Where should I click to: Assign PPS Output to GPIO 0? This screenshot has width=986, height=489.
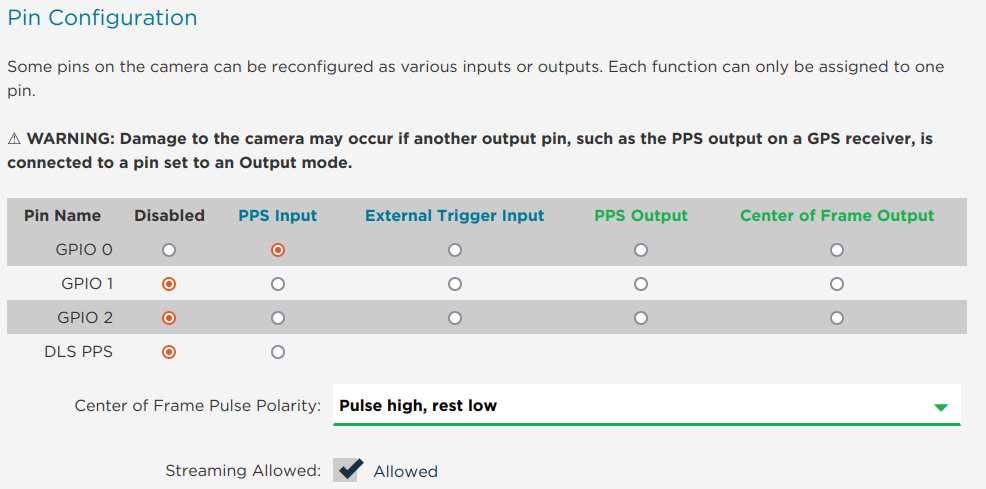click(641, 249)
